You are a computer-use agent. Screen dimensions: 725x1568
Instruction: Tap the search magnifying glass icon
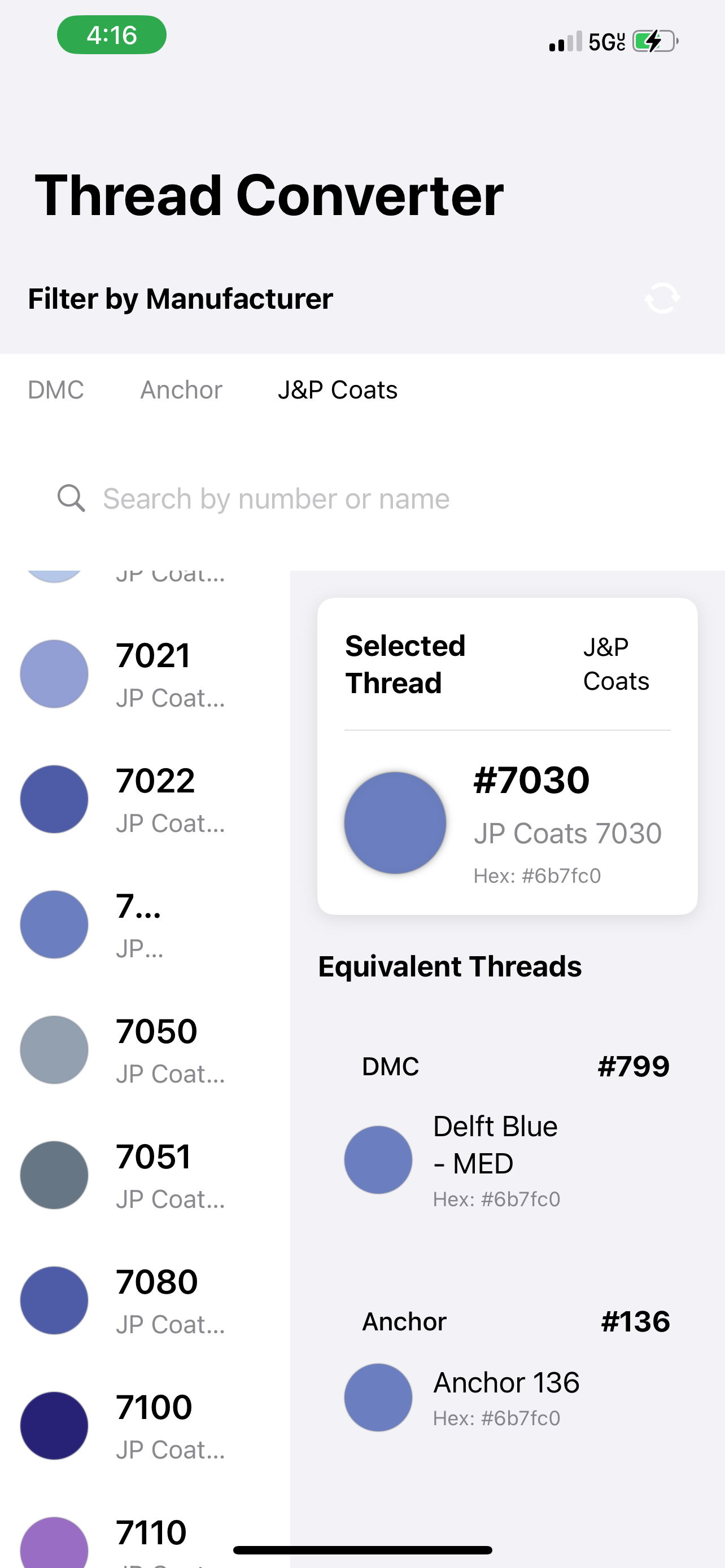71,498
